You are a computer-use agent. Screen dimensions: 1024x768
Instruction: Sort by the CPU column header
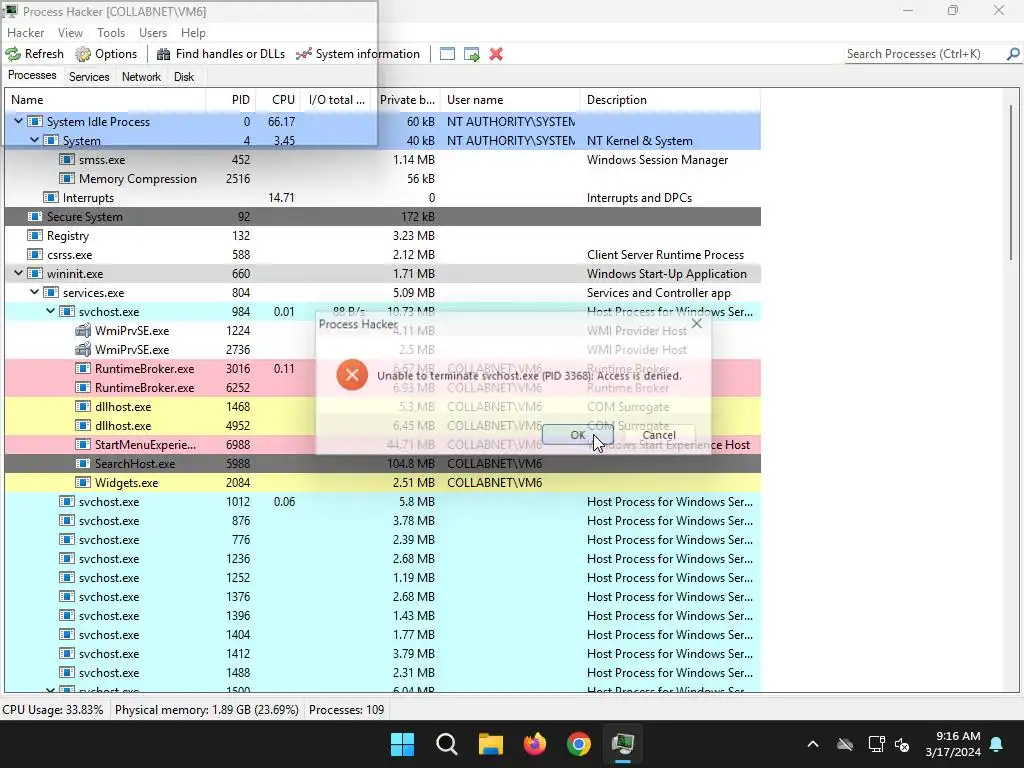[x=279, y=100]
